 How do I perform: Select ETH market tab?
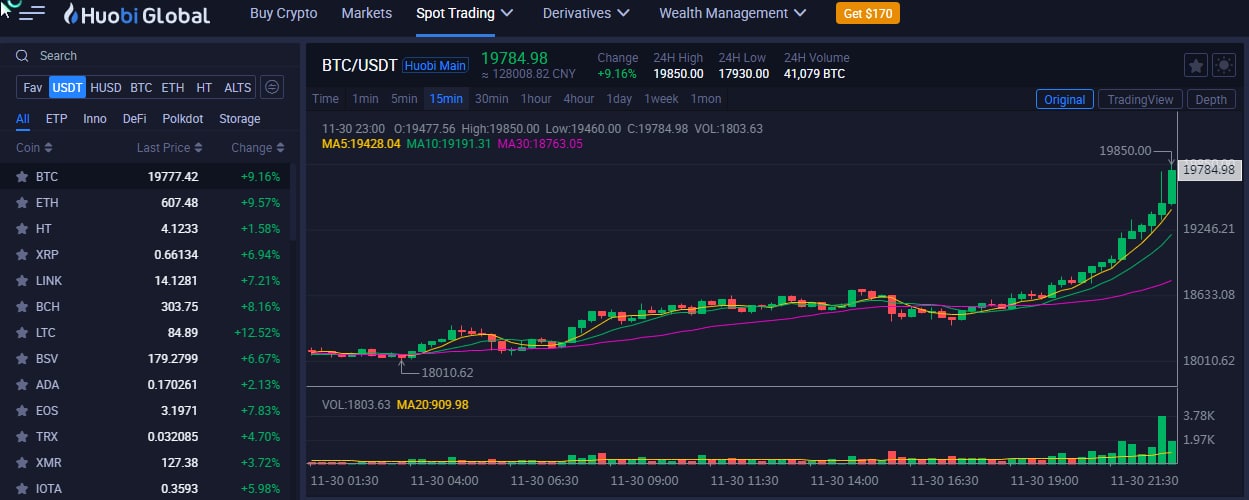(173, 87)
